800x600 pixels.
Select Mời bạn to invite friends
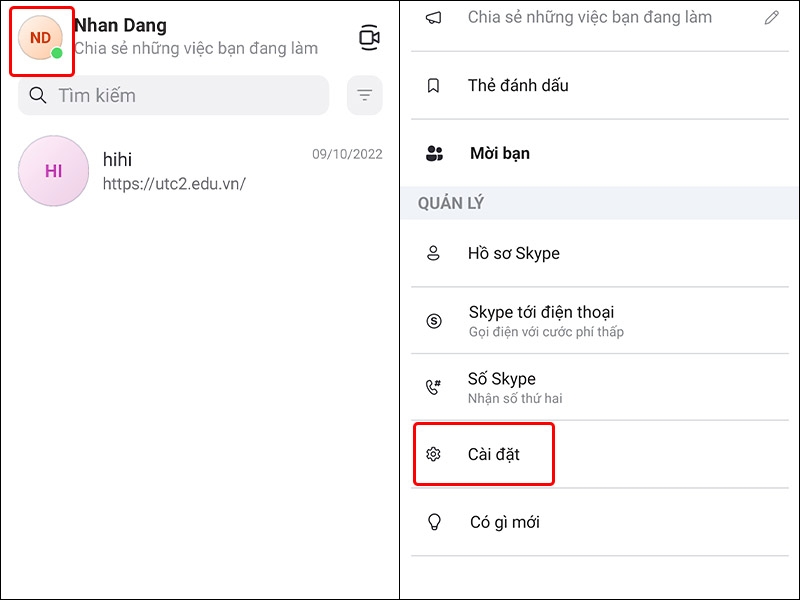[500, 153]
